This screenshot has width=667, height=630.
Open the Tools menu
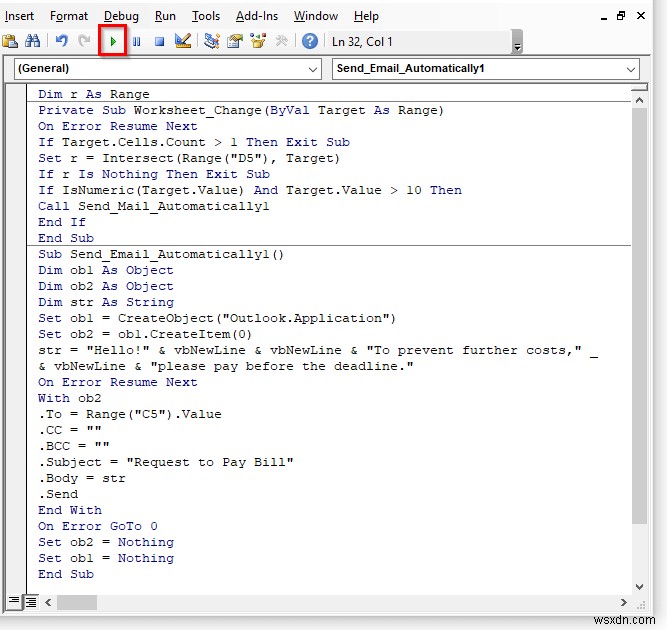coord(206,16)
